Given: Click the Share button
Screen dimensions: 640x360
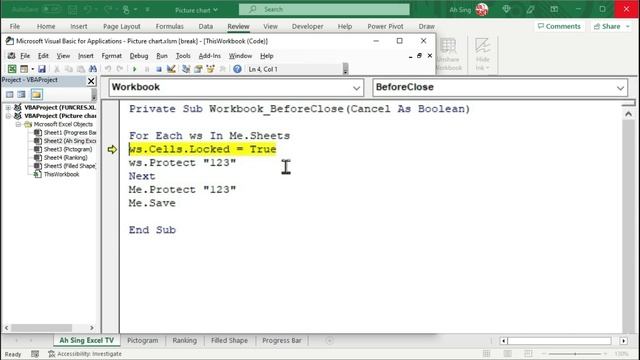Looking at the screenshot, I should 607,27.
